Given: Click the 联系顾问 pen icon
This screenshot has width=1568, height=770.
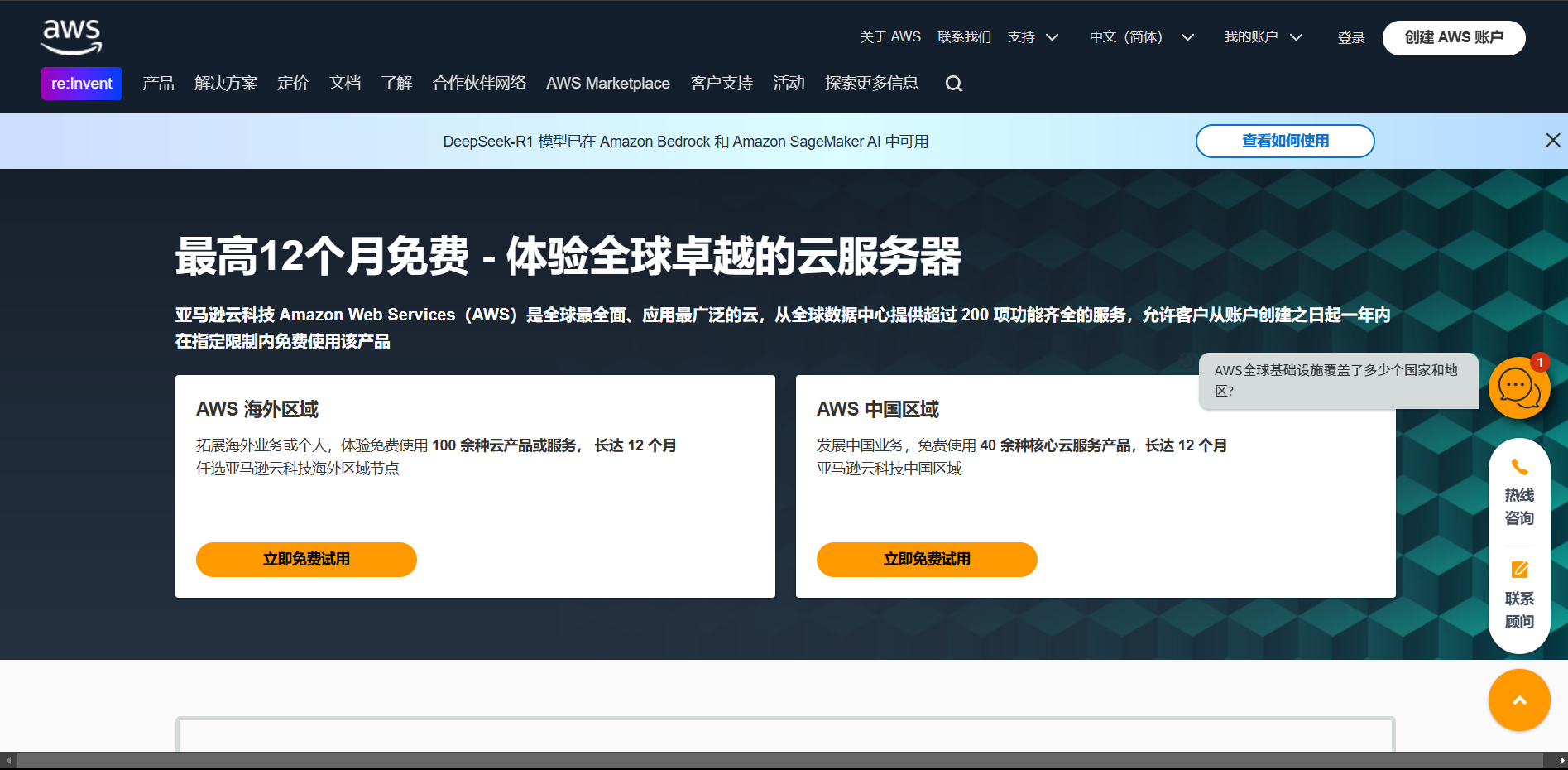Looking at the screenshot, I should coord(1520,570).
